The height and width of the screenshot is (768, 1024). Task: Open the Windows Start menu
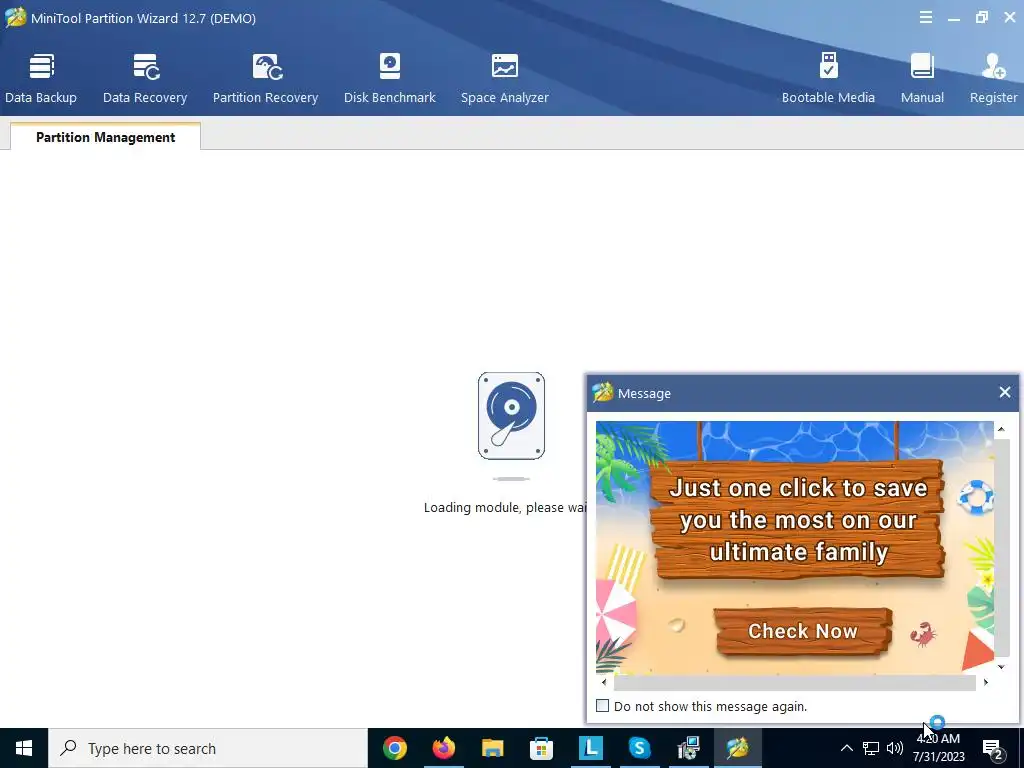pyautogui.click(x=24, y=748)
